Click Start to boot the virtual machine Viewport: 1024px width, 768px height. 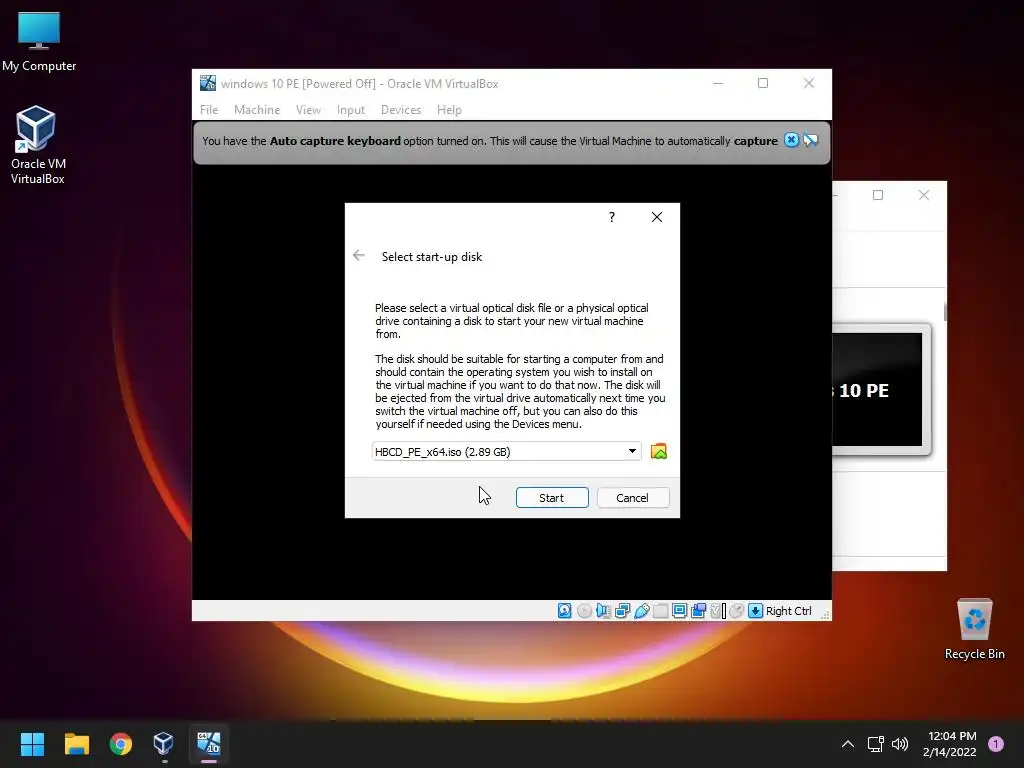(x=552, y=498)
